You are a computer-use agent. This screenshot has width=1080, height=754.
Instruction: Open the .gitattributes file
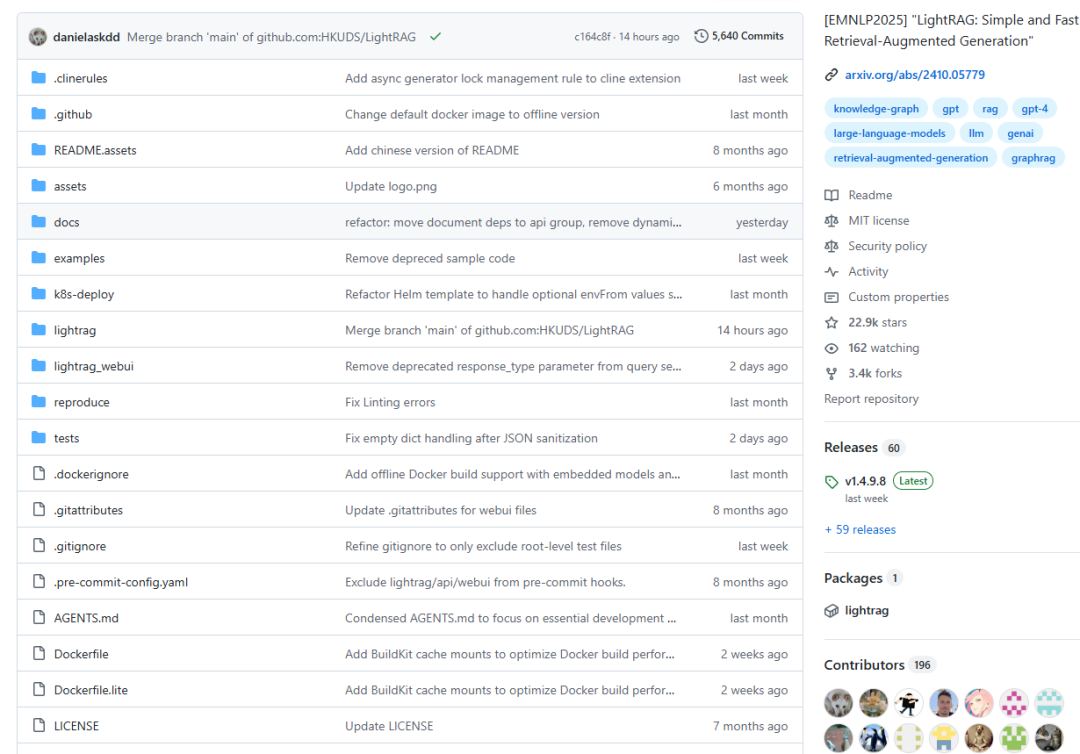click(88, 510)
